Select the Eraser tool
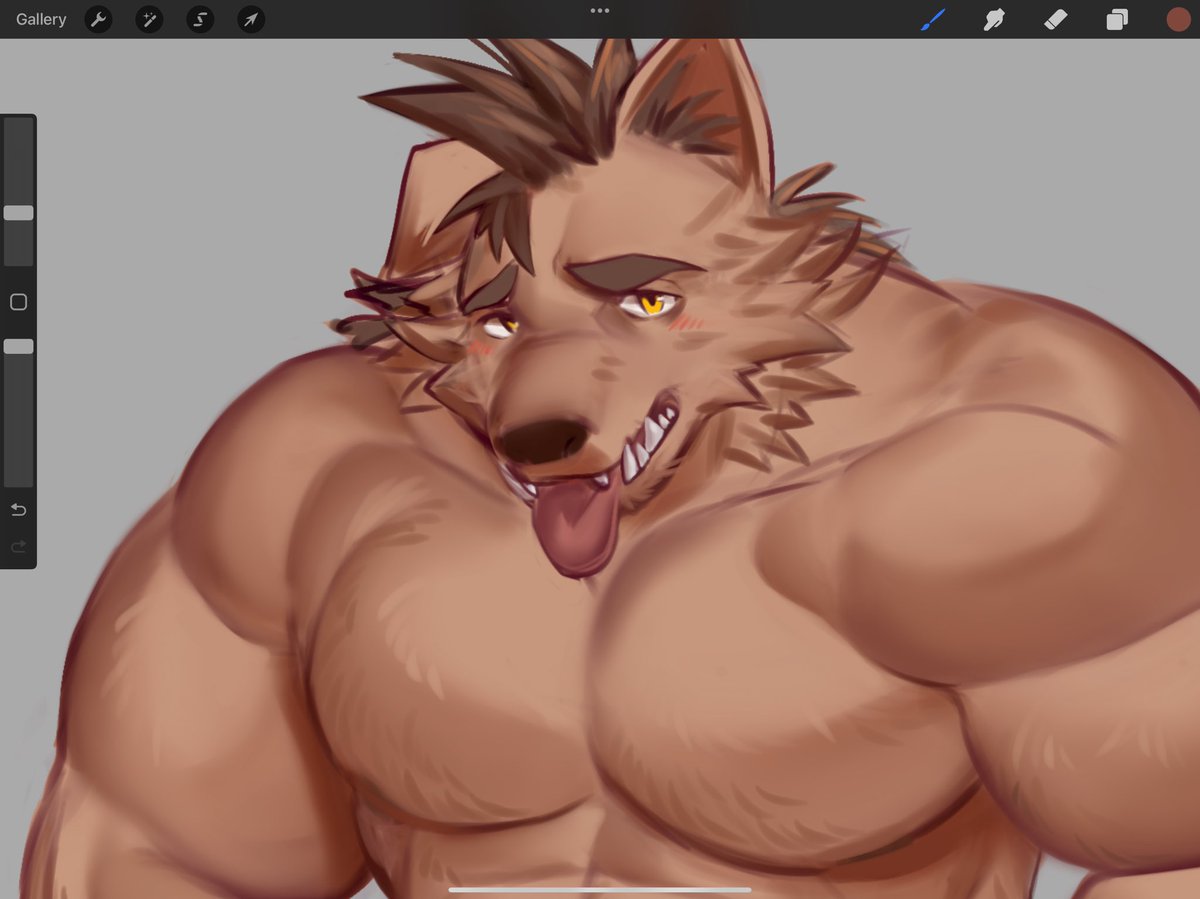Image resolution: width=1200 pixels, height=899 pixels. [x=1055, y=19]
